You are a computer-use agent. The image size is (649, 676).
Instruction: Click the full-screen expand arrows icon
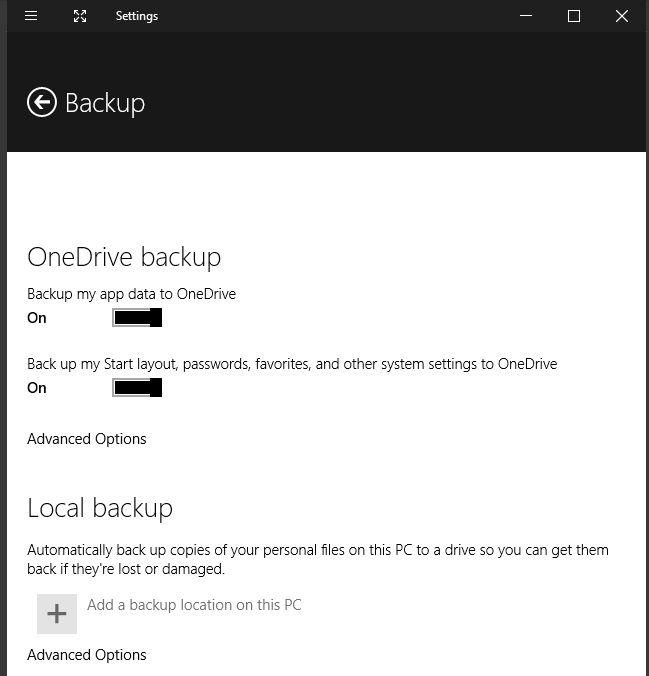pyautogui.click(x=80, y=16)
